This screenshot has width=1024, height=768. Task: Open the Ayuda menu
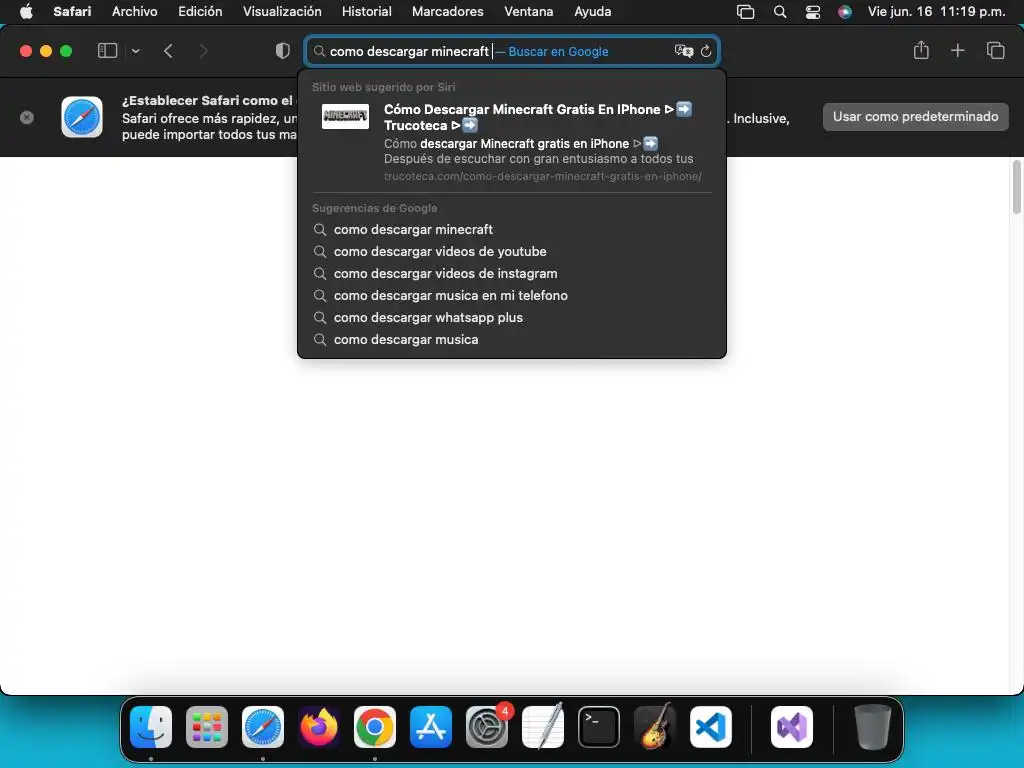[592, 12]
